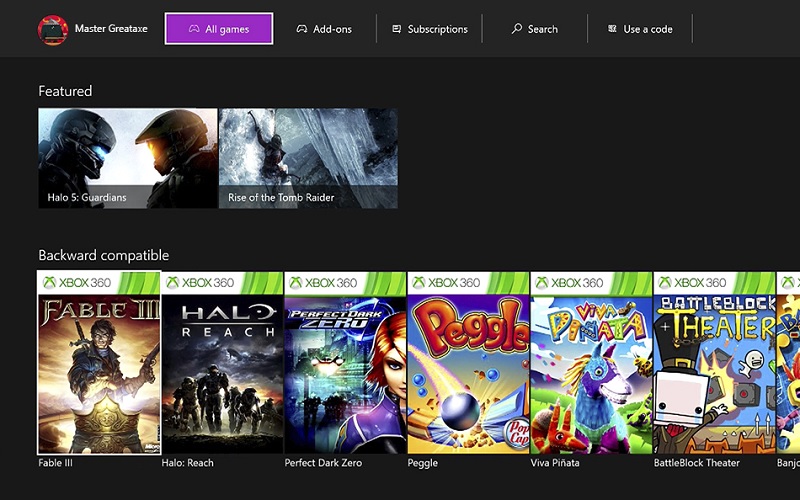Viewport: 800px width, 500px height.
Task: Click the Peggle title text
Action: click(422, 463)
